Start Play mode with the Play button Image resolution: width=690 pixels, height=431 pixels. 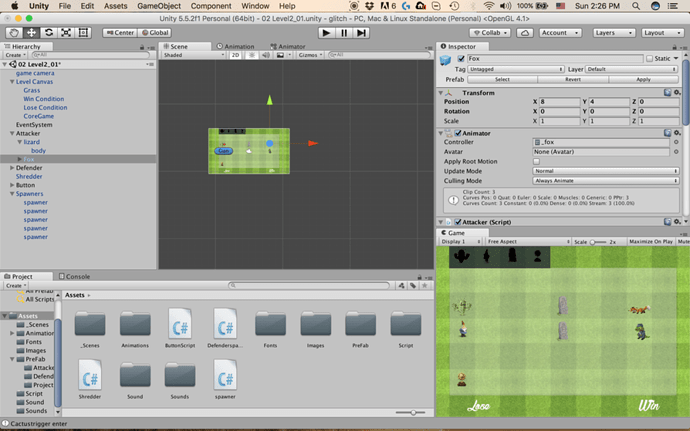326,33
